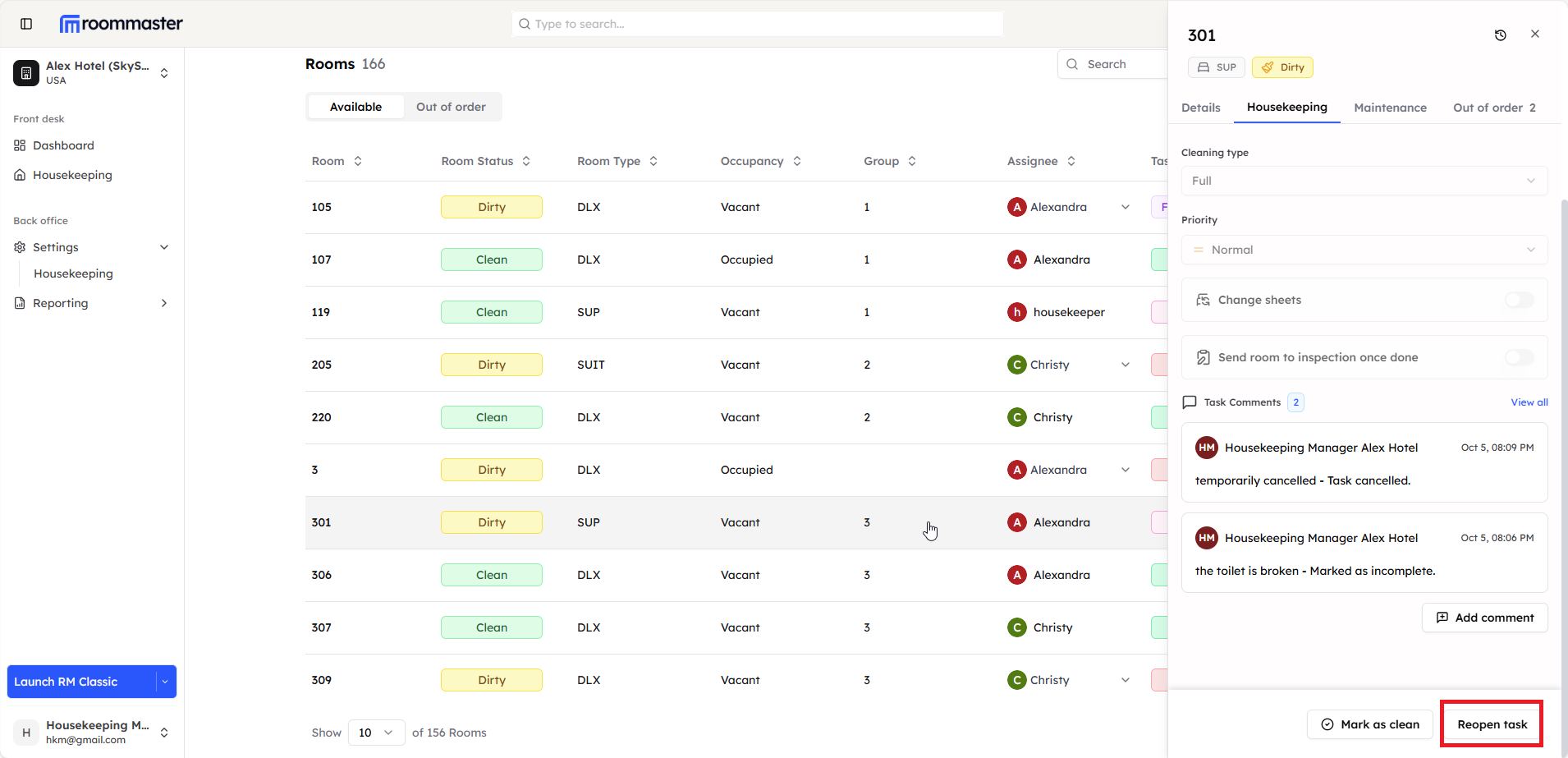Switch to the Maintenance tab

1390,108
